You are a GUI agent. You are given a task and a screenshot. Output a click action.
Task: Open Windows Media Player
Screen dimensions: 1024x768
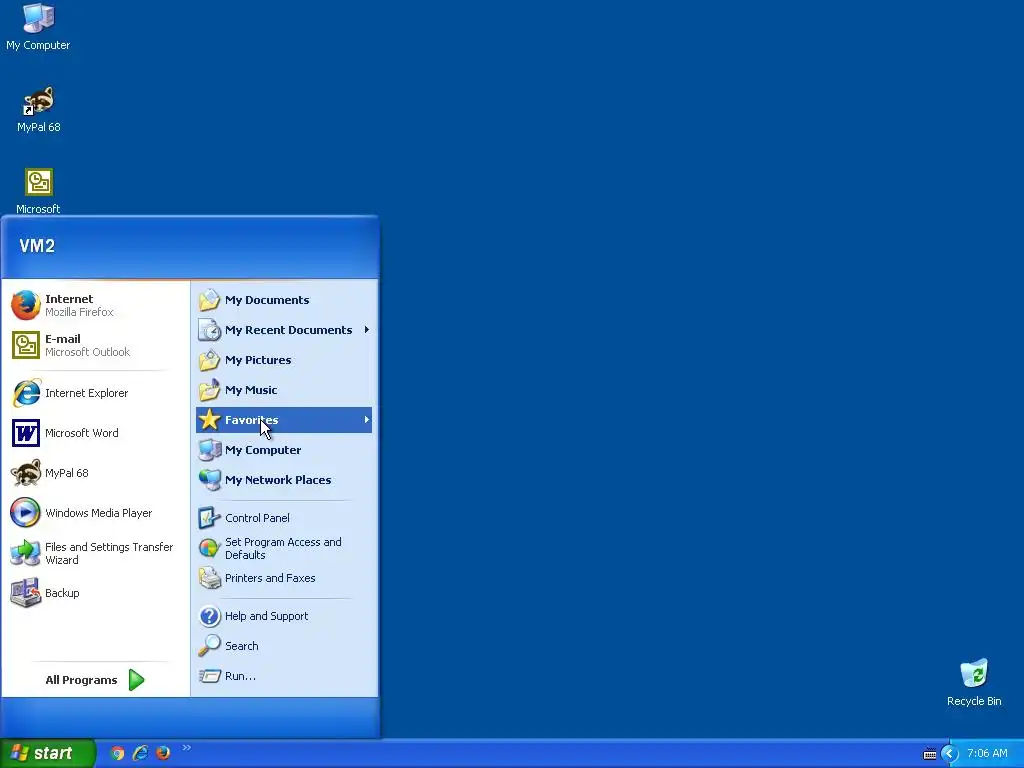[x=95, y=513]
